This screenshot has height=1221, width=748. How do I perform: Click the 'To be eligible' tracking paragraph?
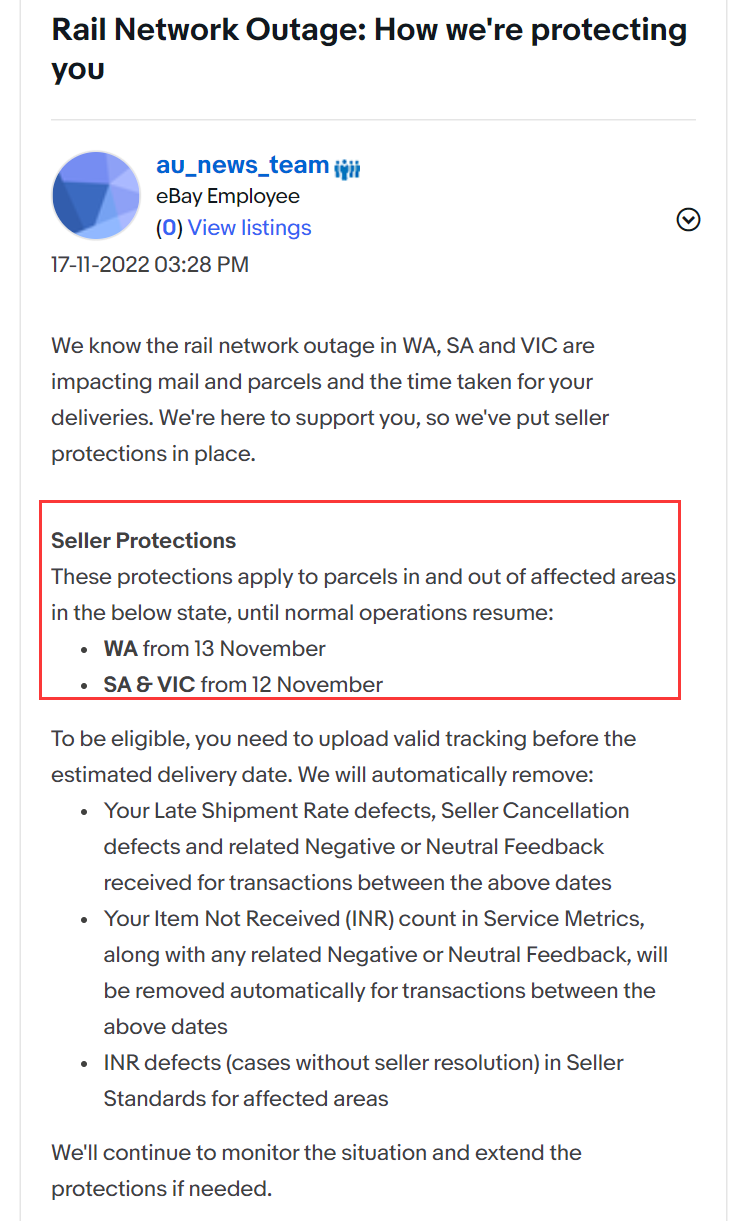pos(344,756)
